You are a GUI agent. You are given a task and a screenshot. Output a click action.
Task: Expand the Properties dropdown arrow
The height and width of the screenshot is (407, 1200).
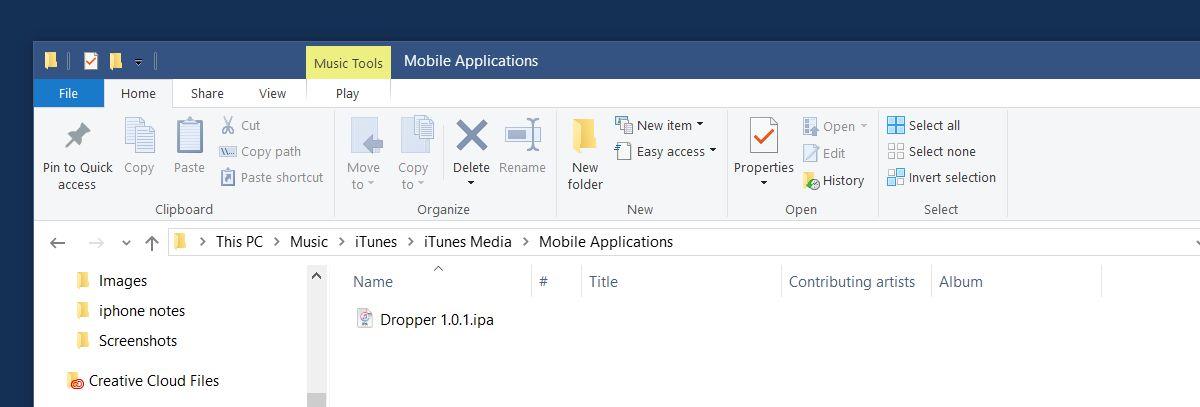click(x=763, y=183)
